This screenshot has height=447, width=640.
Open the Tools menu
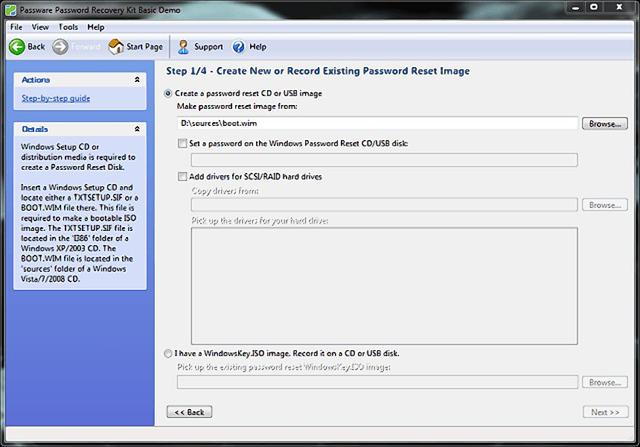point(68,27)
